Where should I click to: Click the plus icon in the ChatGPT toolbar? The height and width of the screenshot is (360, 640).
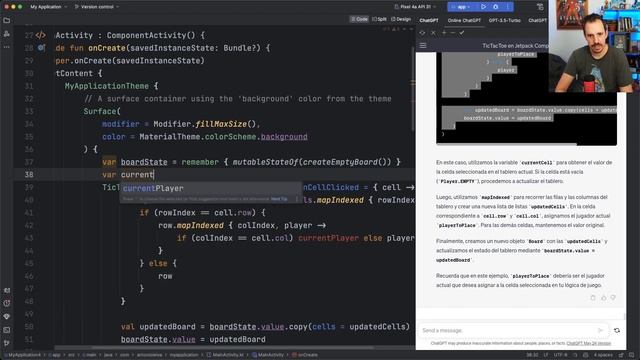(444, 33)
